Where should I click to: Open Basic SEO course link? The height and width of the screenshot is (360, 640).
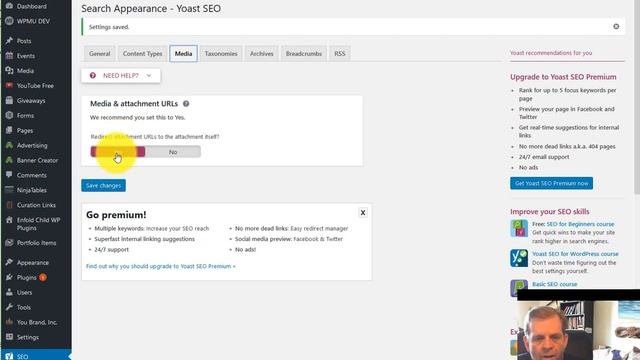[554, 284]
